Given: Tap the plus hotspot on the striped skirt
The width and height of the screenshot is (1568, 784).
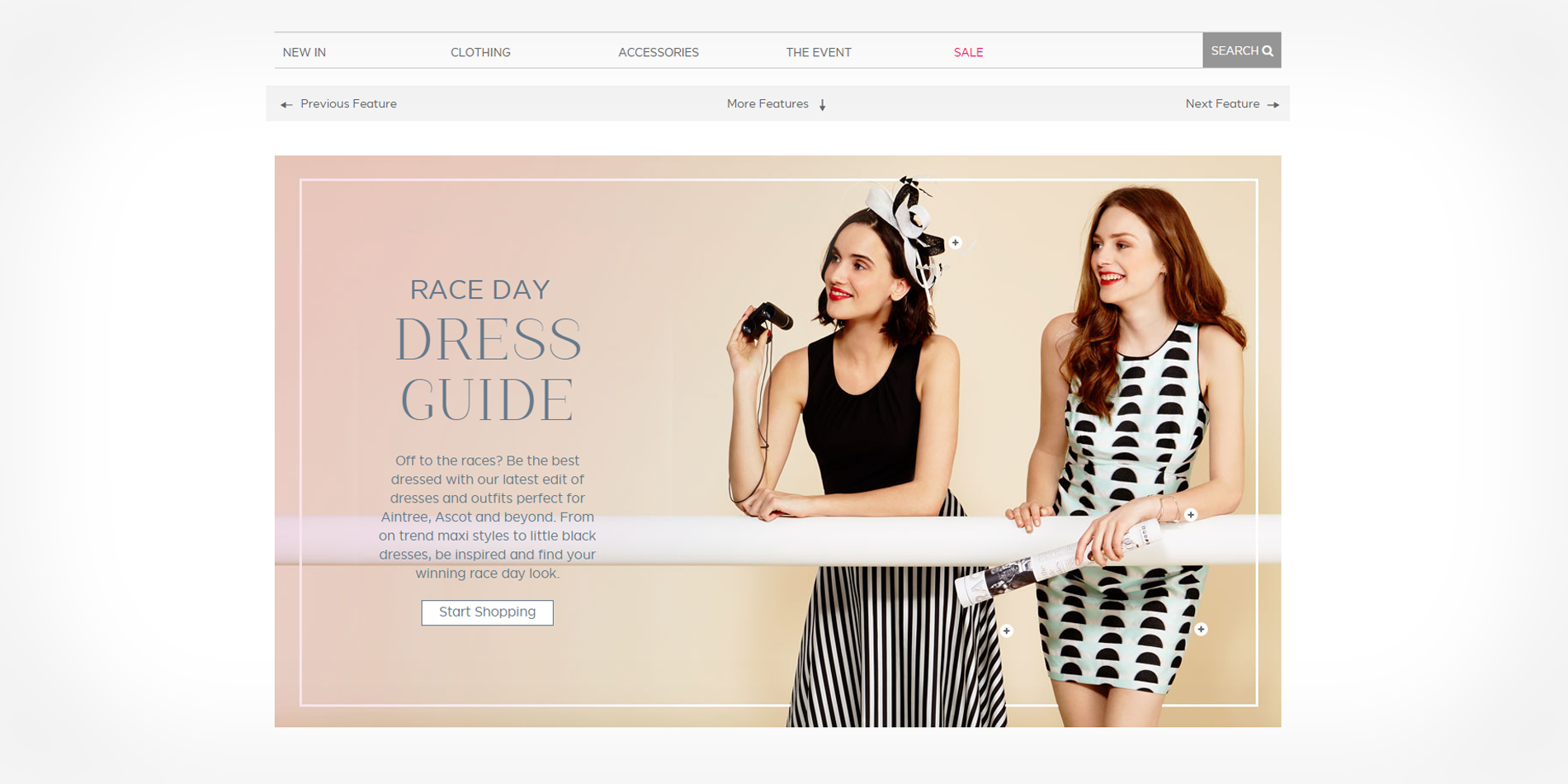Looking at the screenshot, I should (1006, 631).
